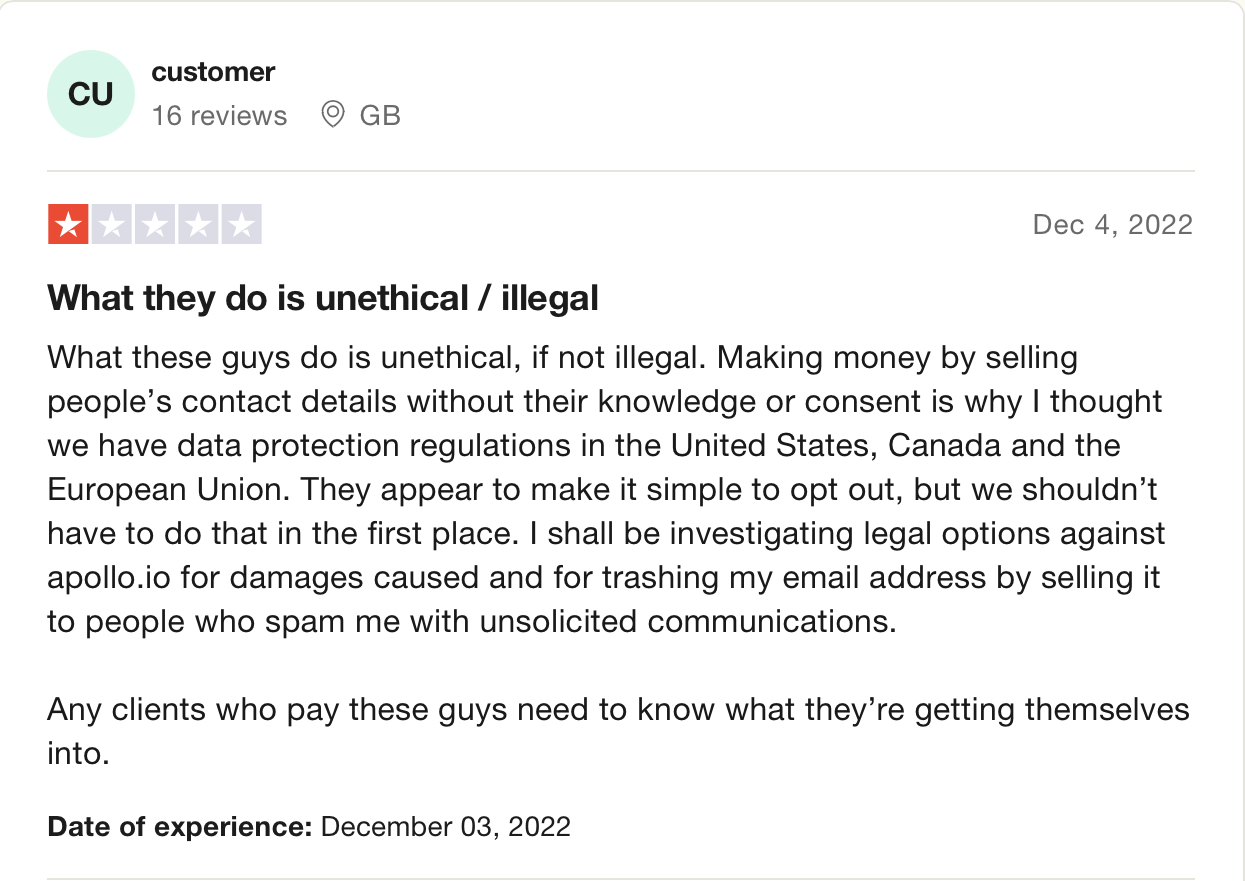Open the reviewer profile named customer
Screen dimensions: 1245x881
(213, 72)
